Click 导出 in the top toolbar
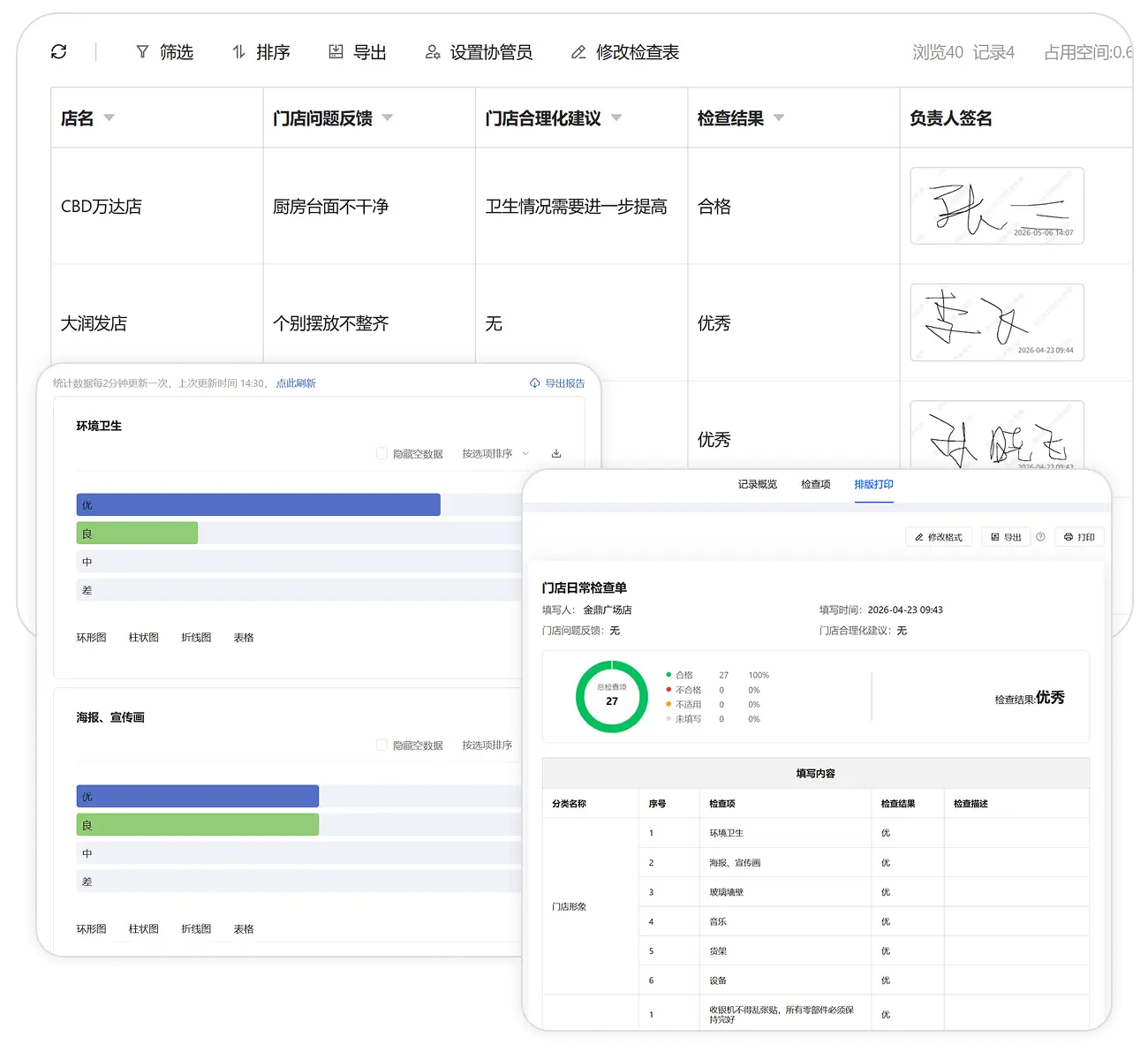Screen dimensions: 1148x1060 pos(358,52)
